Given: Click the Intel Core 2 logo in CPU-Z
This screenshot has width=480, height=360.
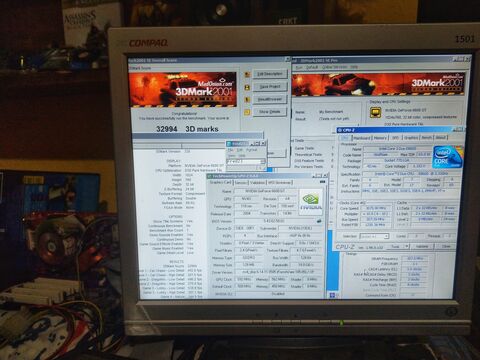Looking at the screenshot, I should (448, 157).
